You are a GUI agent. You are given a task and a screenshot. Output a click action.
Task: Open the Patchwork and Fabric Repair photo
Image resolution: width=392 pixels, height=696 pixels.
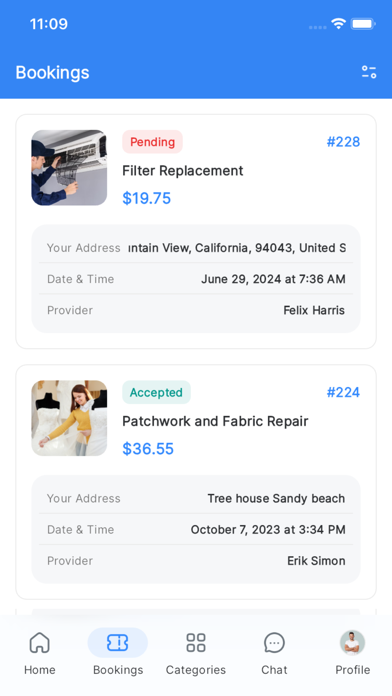pos(69,418)
